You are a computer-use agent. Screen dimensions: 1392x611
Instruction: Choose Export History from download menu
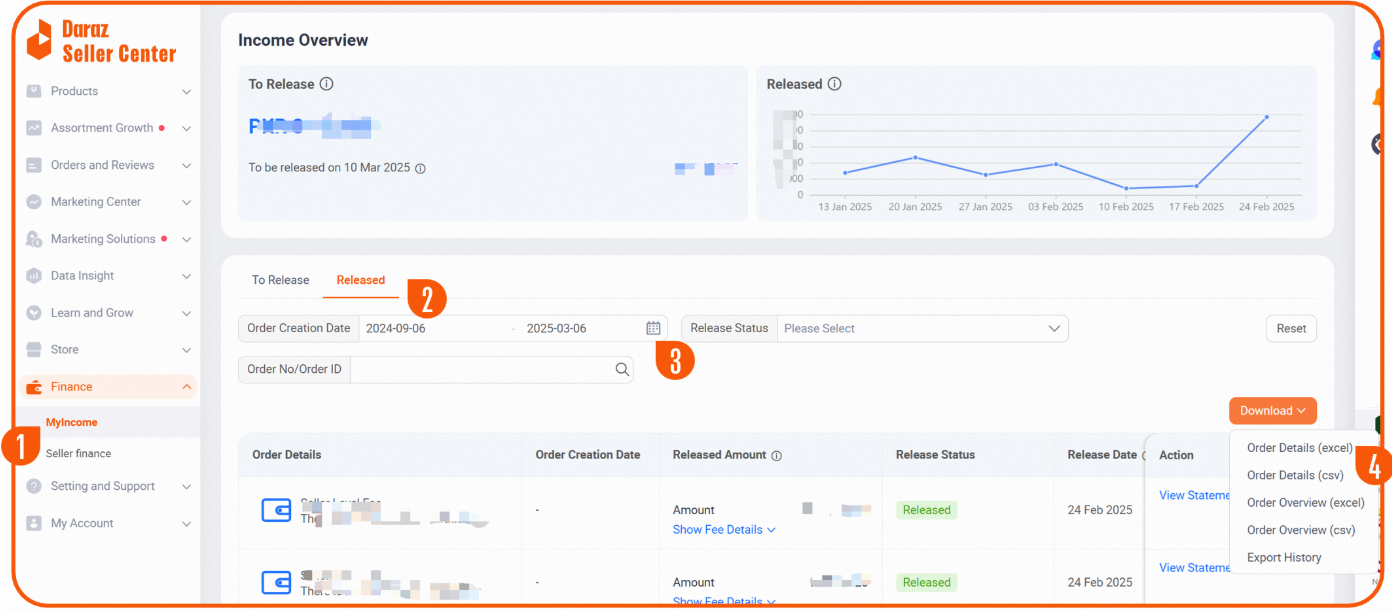(x=1283, y=558)
